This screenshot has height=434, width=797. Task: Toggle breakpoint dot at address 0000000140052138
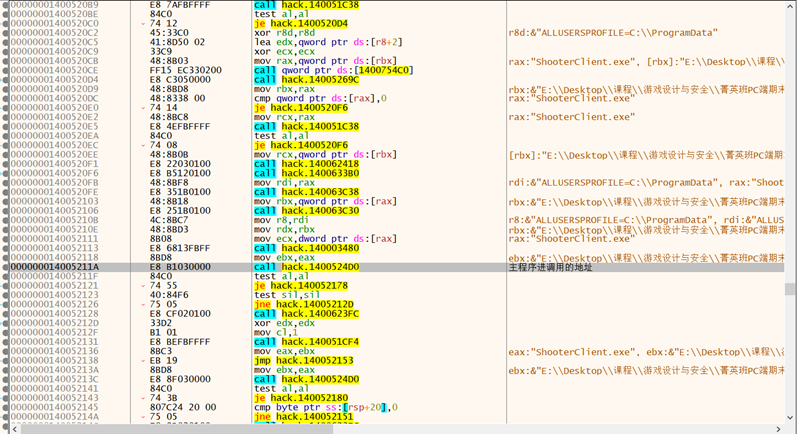(5, 361)
